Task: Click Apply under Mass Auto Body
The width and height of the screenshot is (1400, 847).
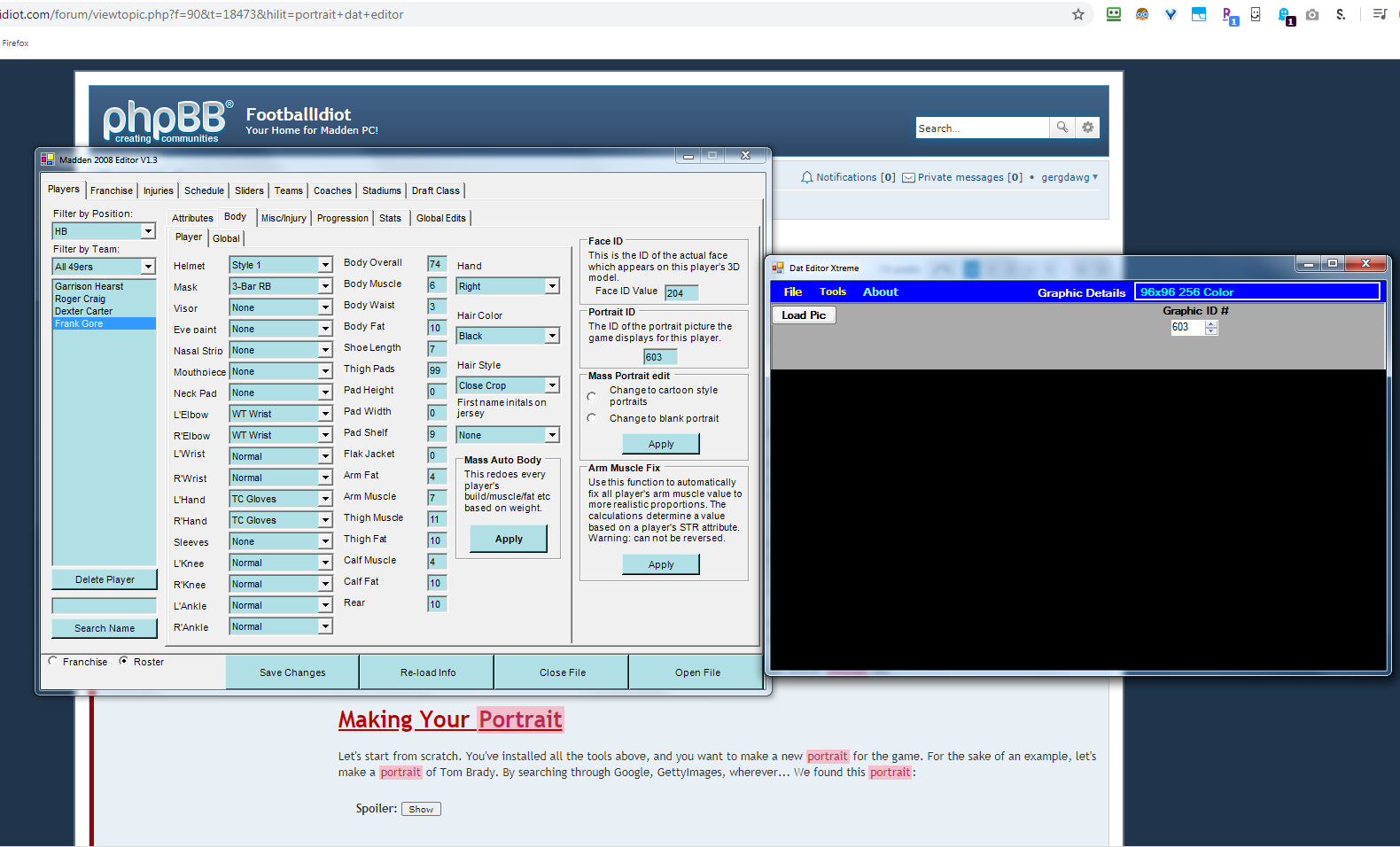Action: tap(509, 539)
